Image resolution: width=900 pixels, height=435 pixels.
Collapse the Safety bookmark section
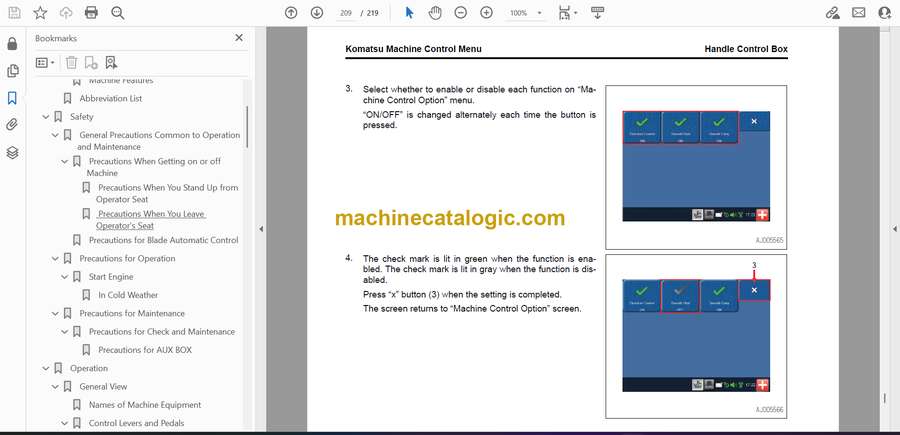[45, 116]
